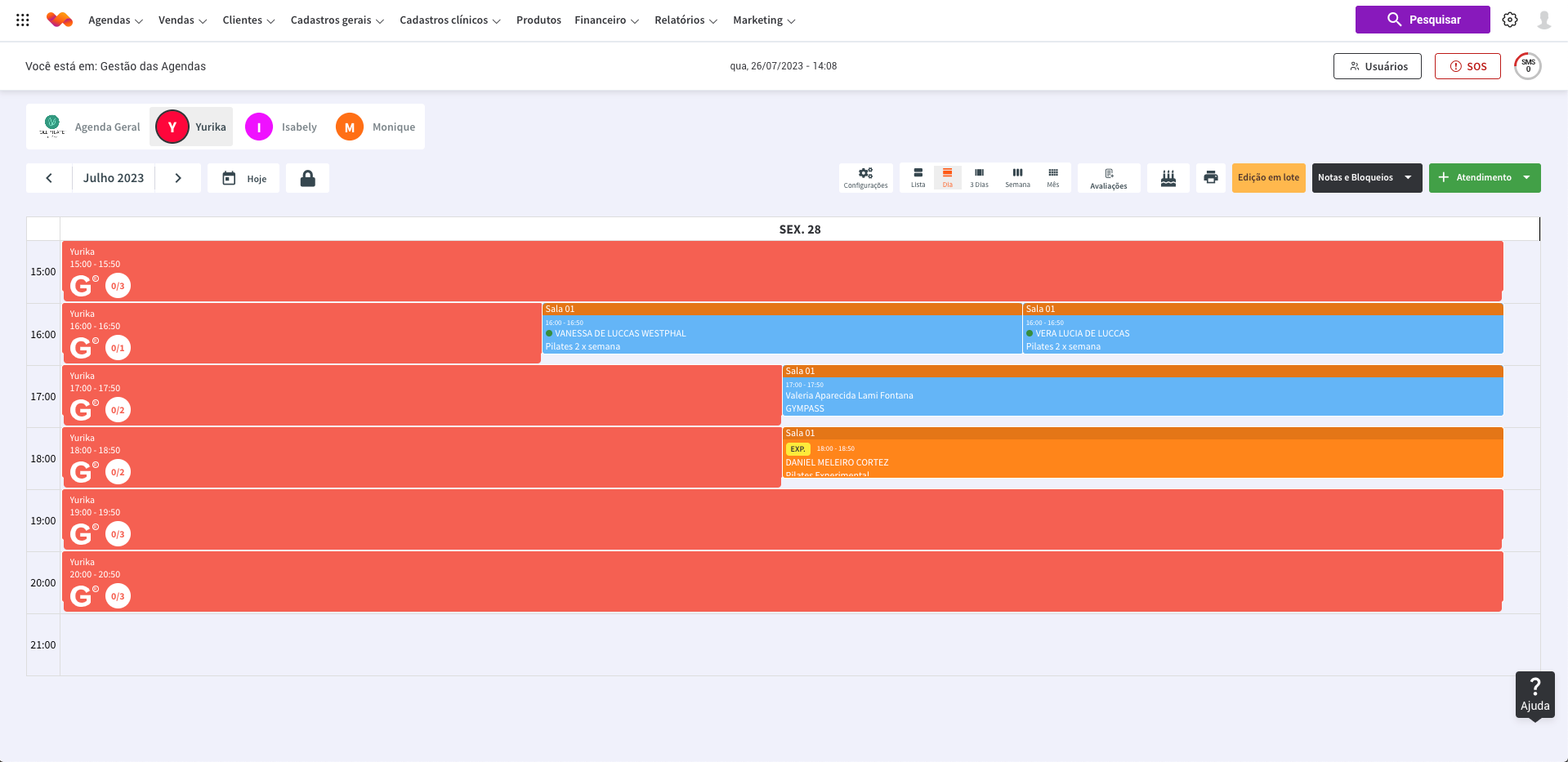Open Avaliações icon

point(1109,178)
